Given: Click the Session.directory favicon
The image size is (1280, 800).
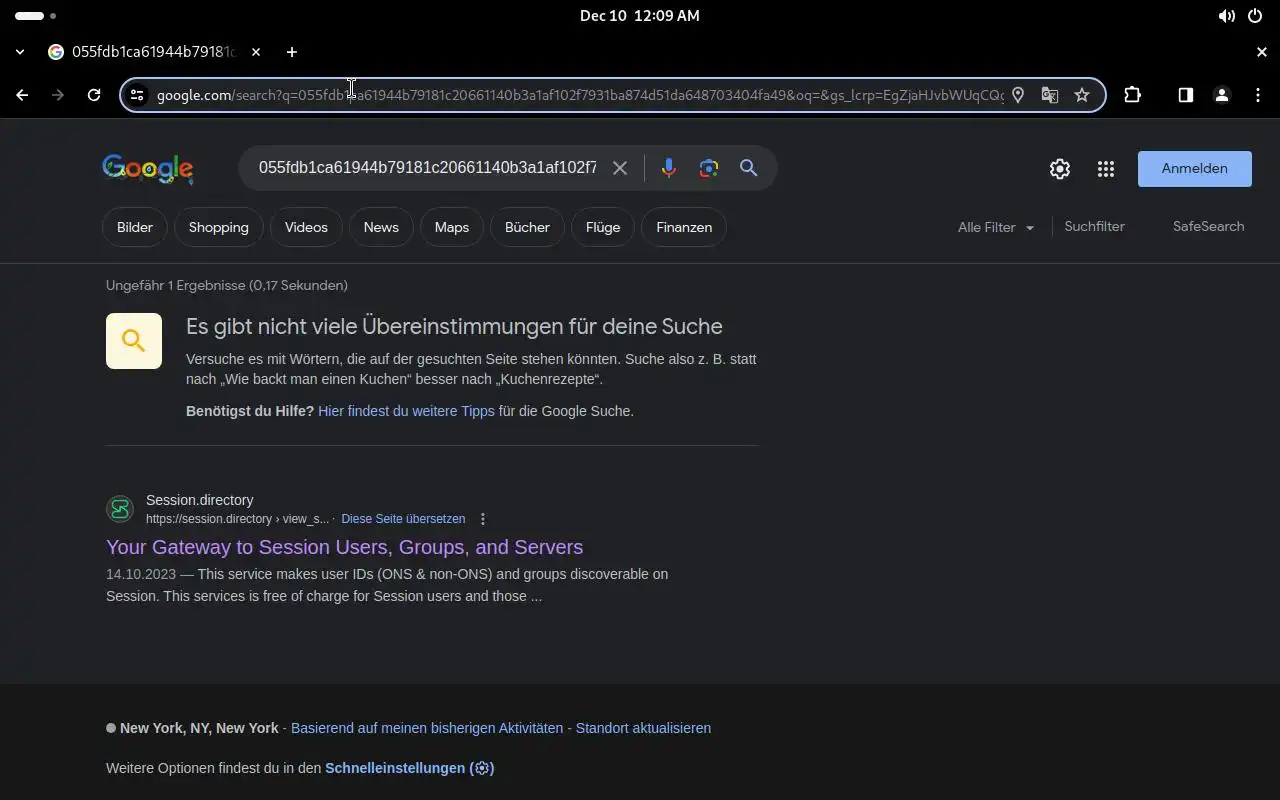Looking at the screenshot, I should coord(120,509).
